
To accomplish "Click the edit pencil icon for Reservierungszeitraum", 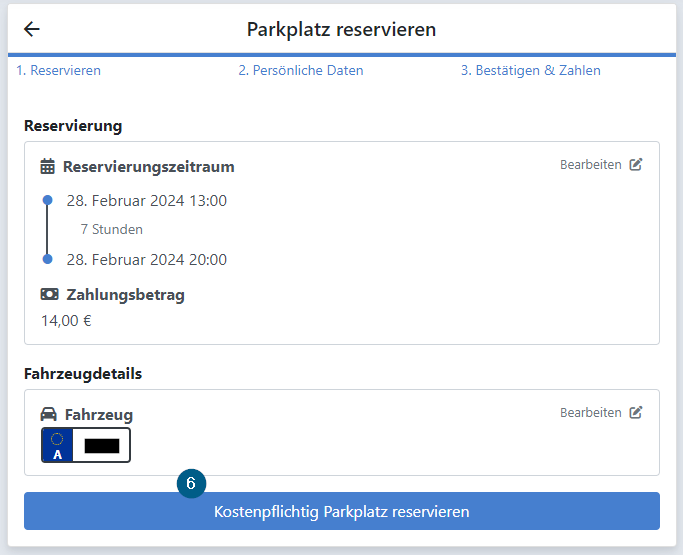I will [x=636, y=164].
